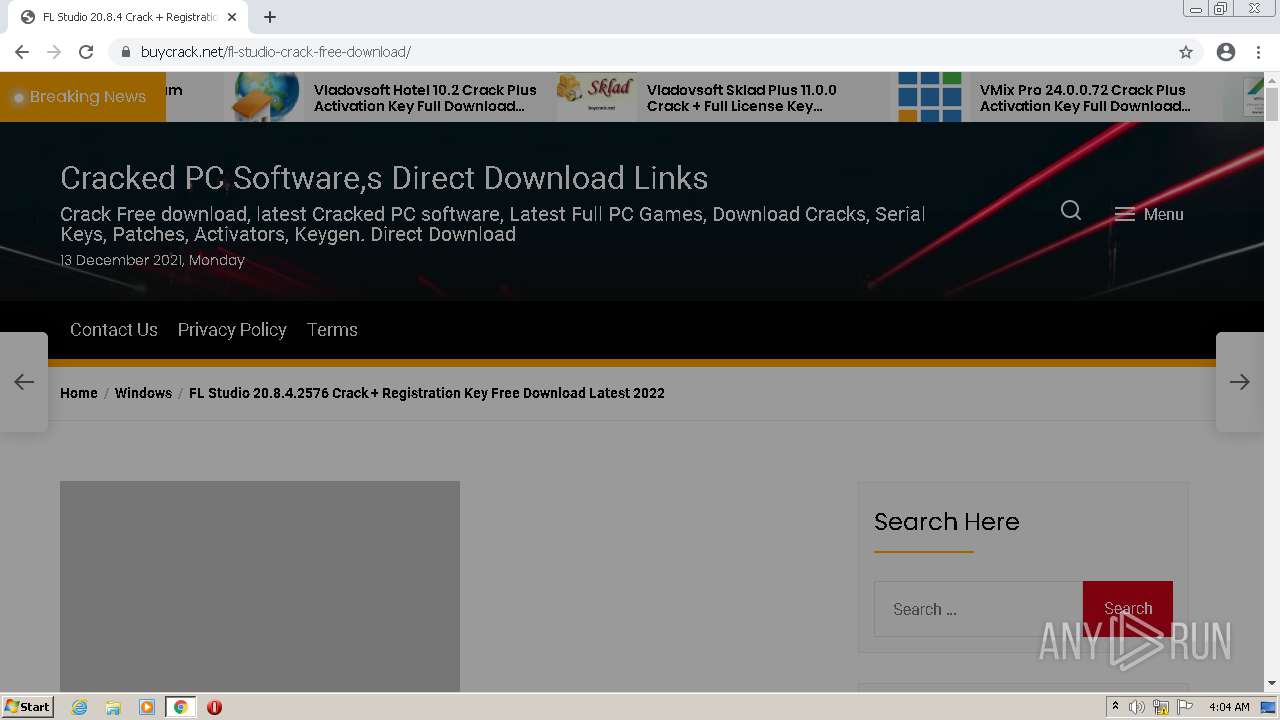The width and height of the screenshot is (1280, 720).
Task: Click the Vladovsoft Hotel thumbnail image
Action: 266,97
